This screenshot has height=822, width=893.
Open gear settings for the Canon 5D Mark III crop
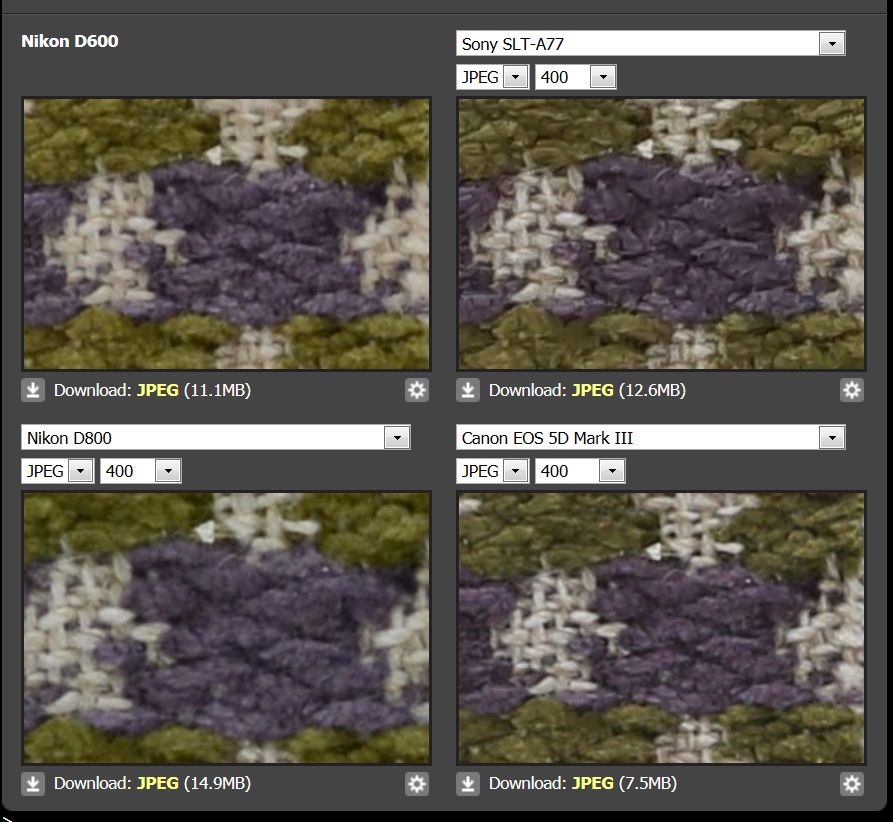[851, 784]
